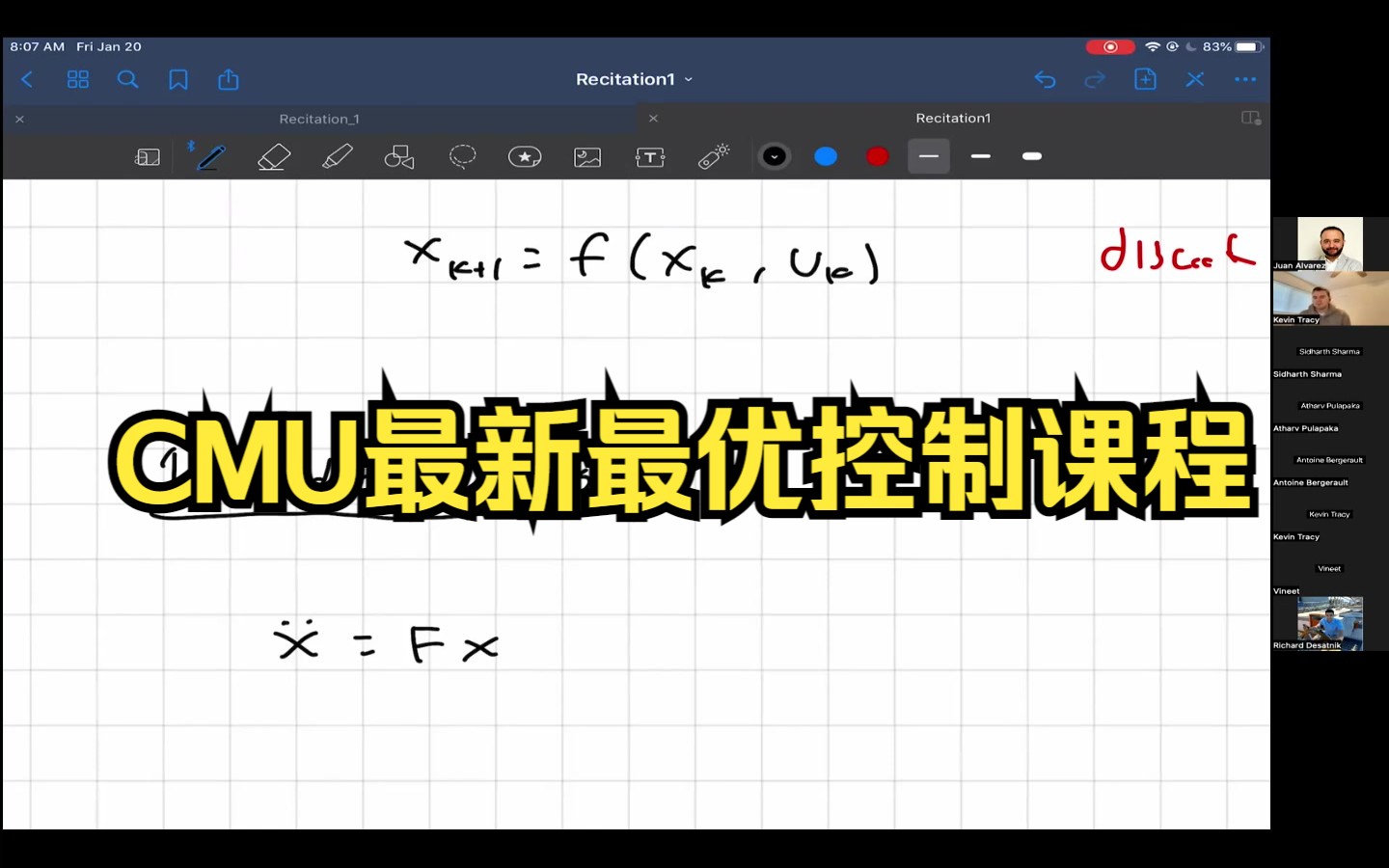Select the Shapes tool
1389x868 pixels.
point(399,156)
